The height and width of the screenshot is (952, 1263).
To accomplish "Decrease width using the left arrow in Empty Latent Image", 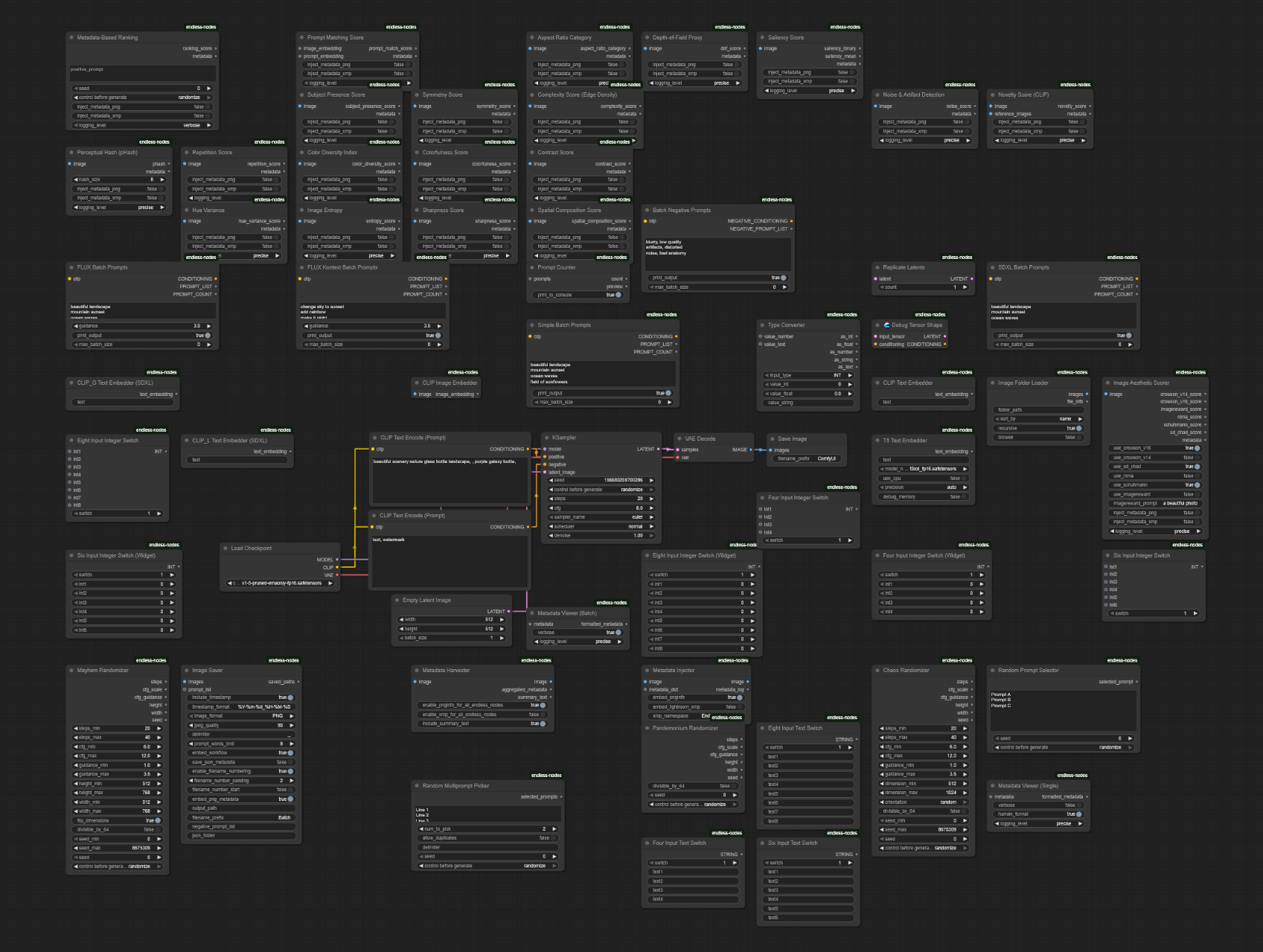I will click(x=402, y=619).
